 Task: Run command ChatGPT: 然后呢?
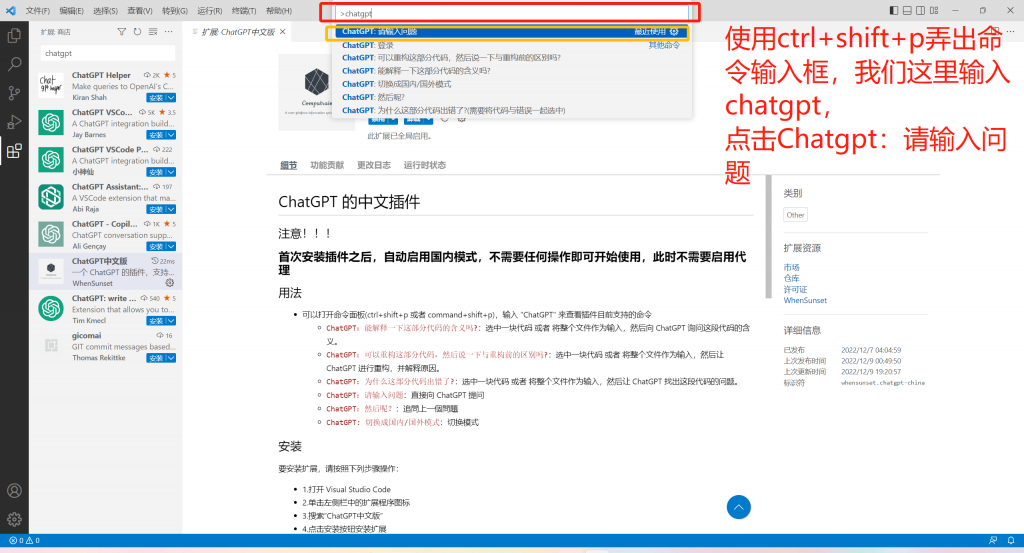[513, 97]
